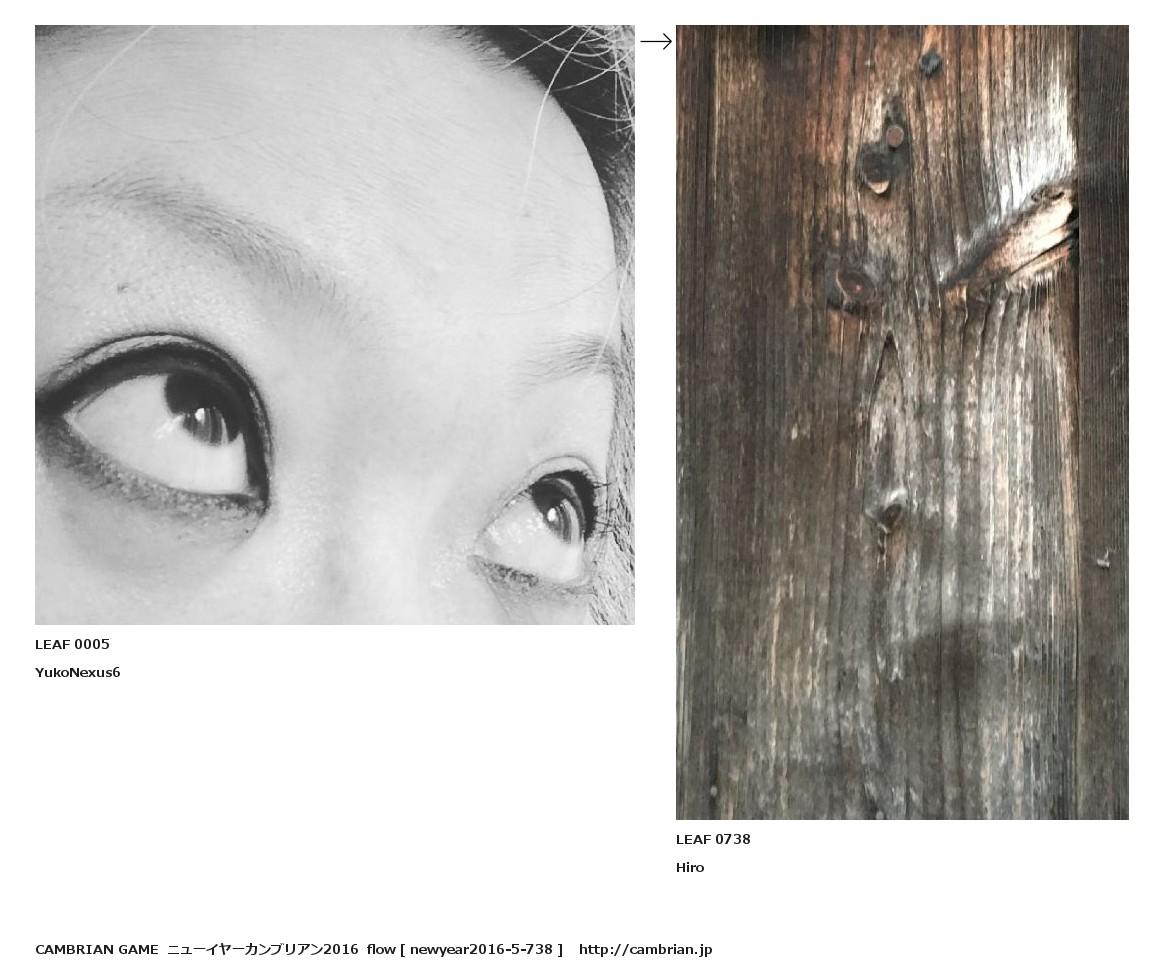Select the LEAF 0005 label
Viewport: 1164px width, 974px height.
[72, 644]
